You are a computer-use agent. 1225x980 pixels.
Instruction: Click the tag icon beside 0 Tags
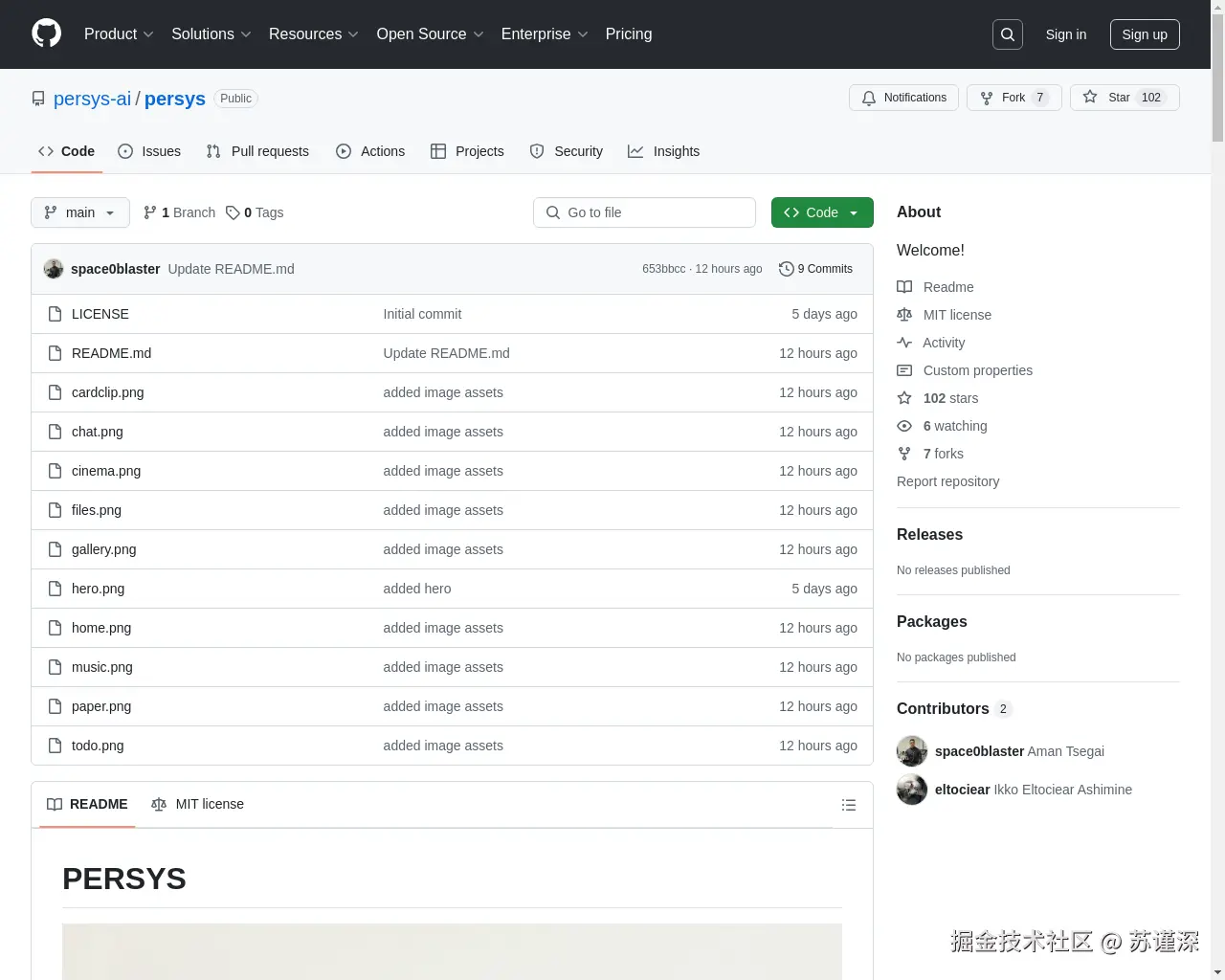tap(233, 212)
